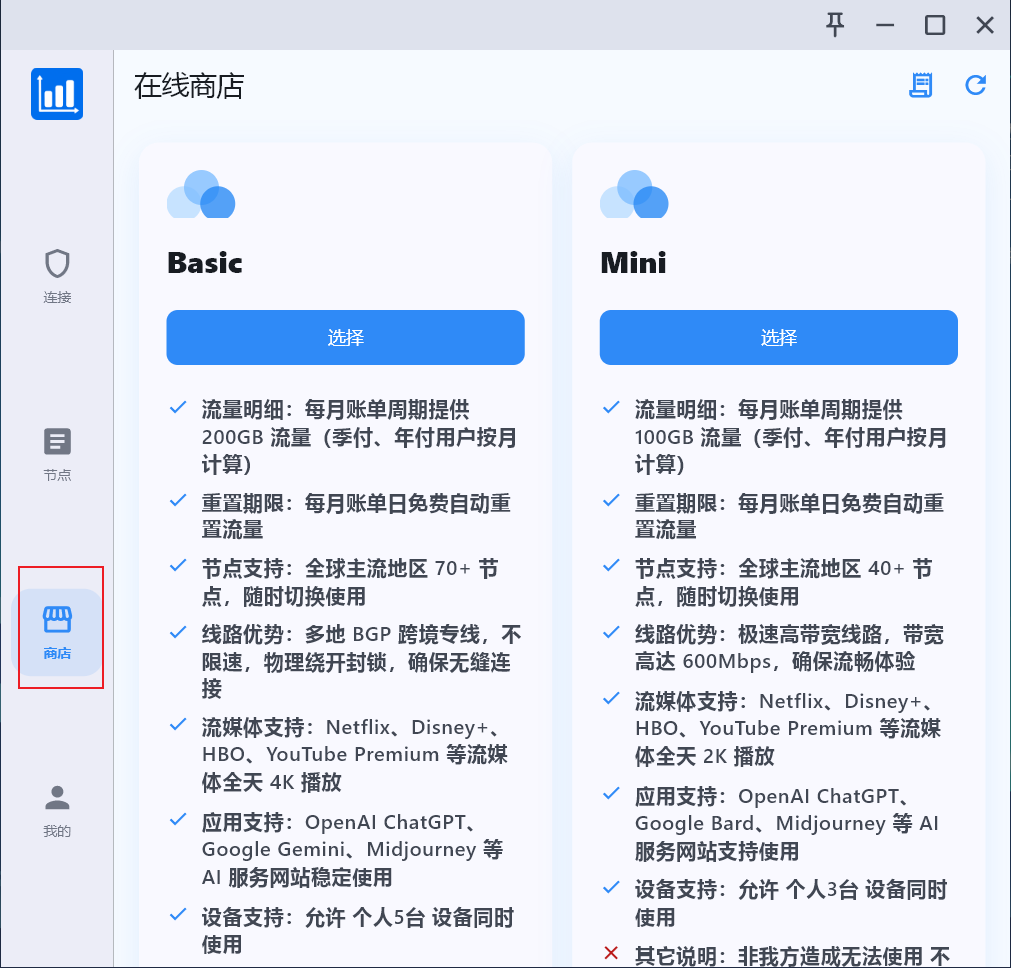
Task: Refresh the online store list
Action: pyautogui.click(x=976, y=85)
